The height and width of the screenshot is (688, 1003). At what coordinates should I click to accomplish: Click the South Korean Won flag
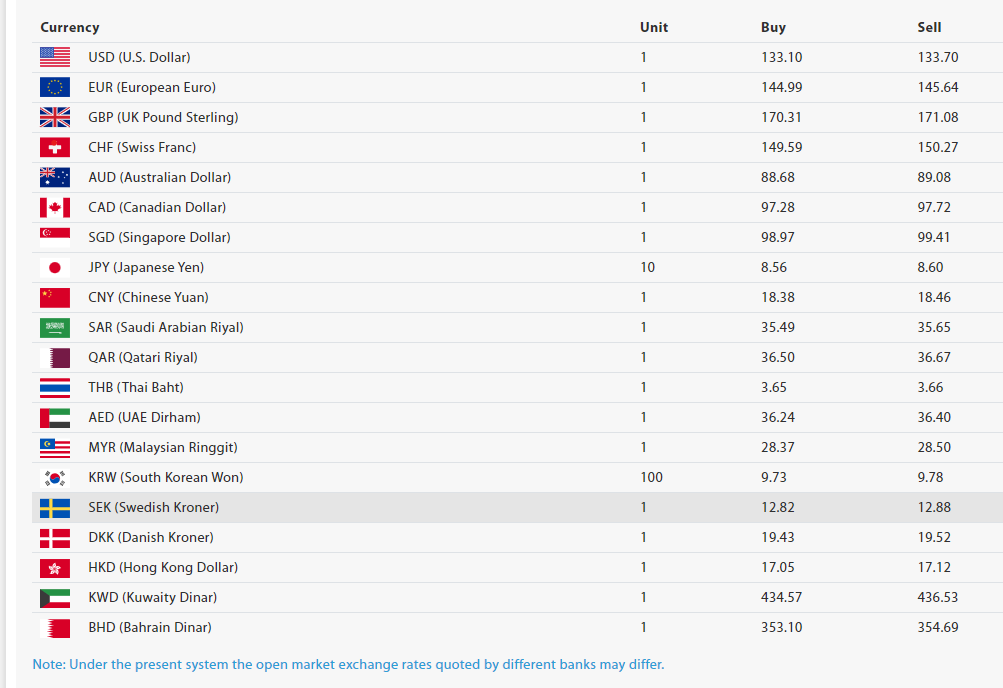(55, 477)
